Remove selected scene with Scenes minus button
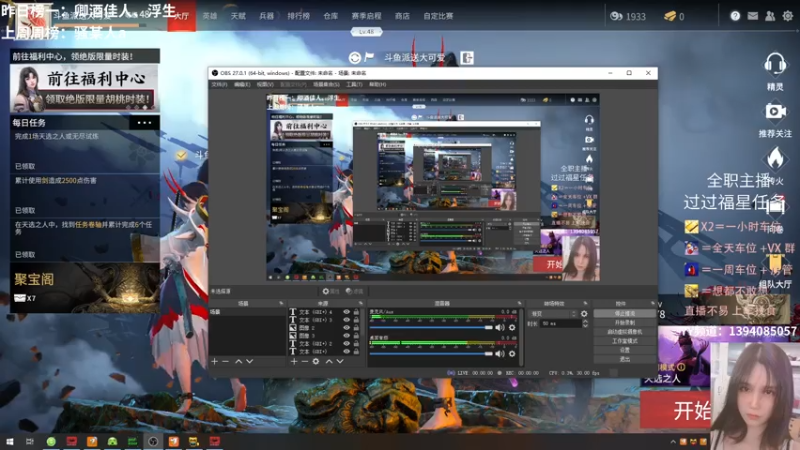800x450 pixels. point(226,361)
